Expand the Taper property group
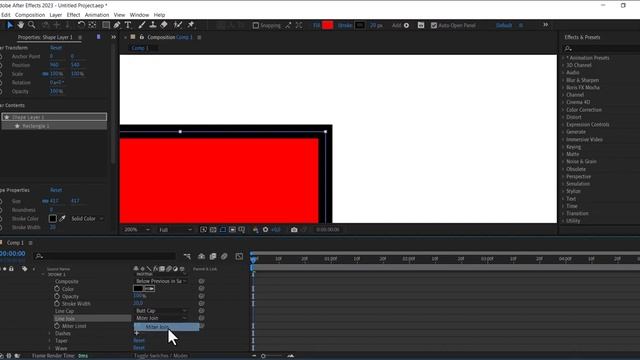Viewport: 640px width, 360px height. tap(50, 341)
